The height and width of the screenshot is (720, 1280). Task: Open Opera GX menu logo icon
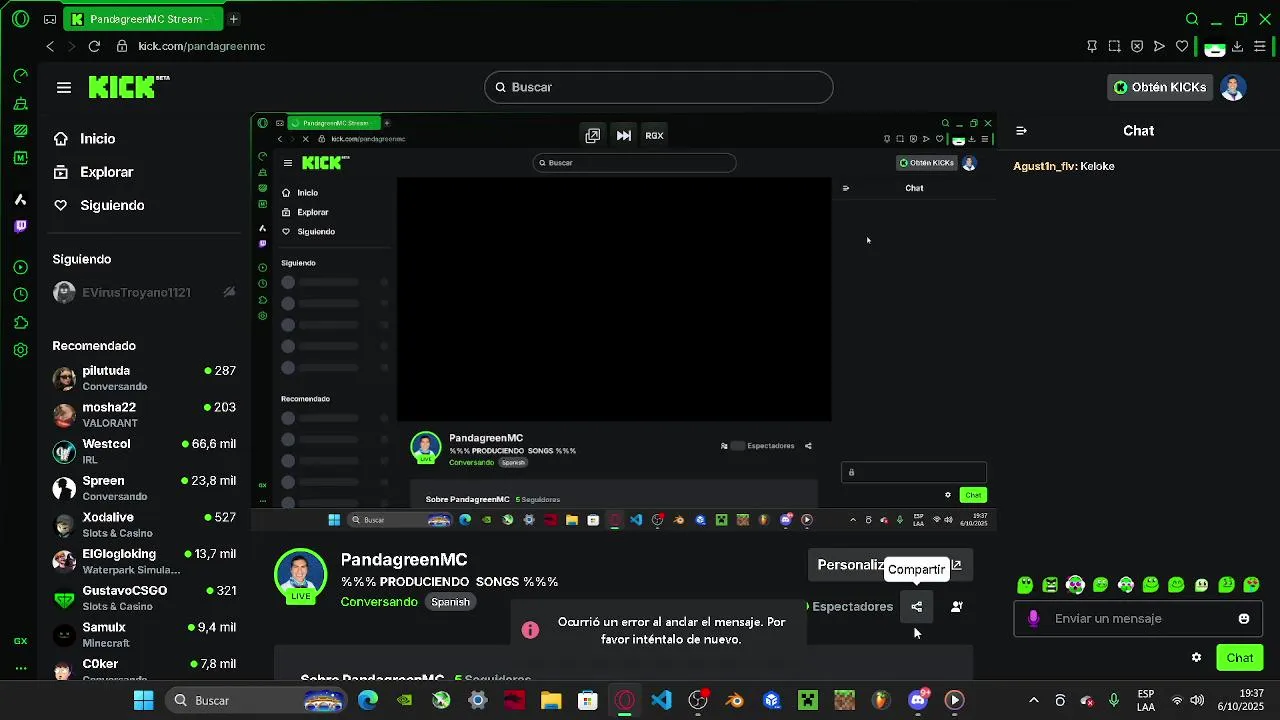[x=20, y=18]
